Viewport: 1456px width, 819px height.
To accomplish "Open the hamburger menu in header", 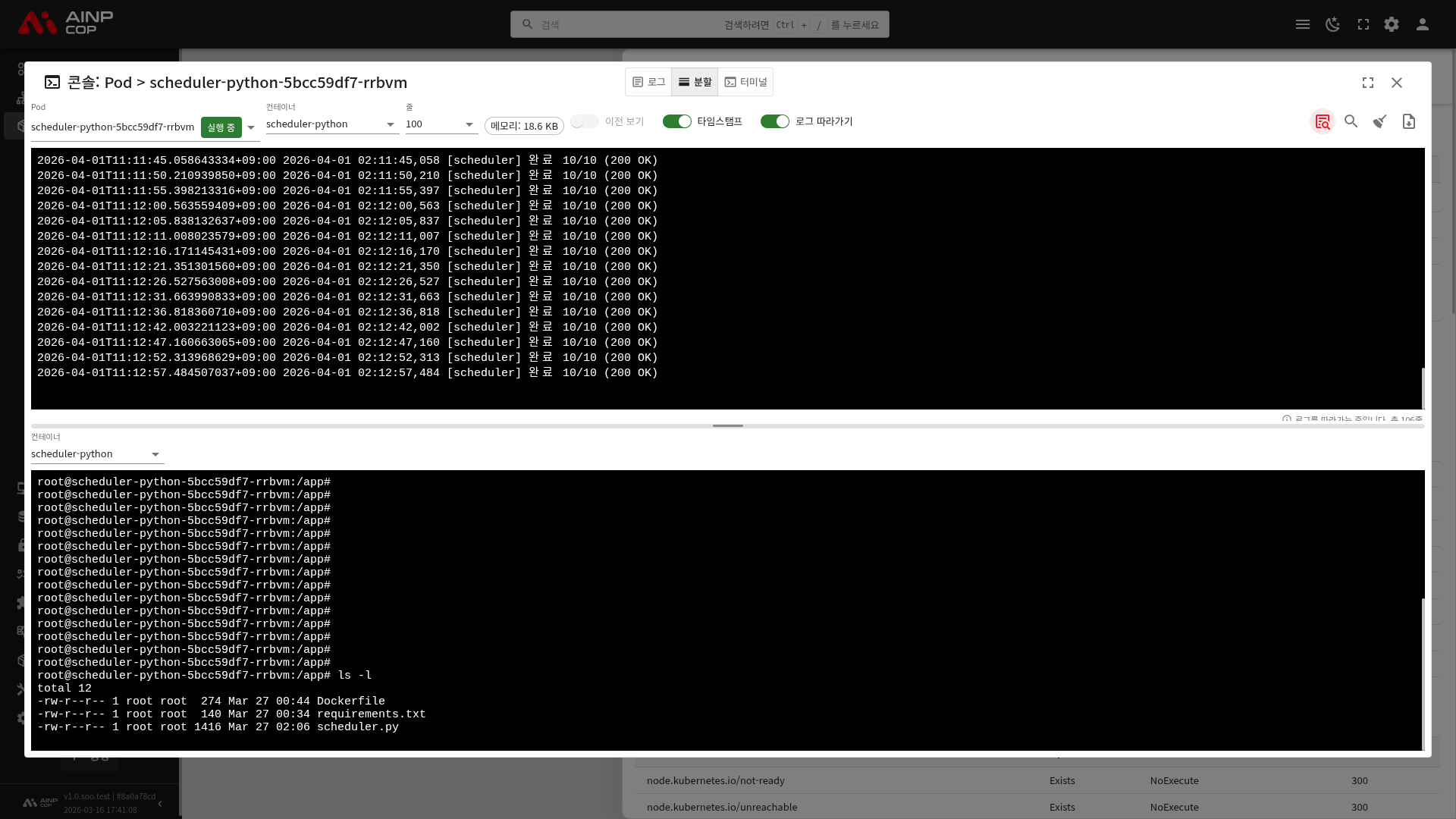I will tap(1303, 24).
